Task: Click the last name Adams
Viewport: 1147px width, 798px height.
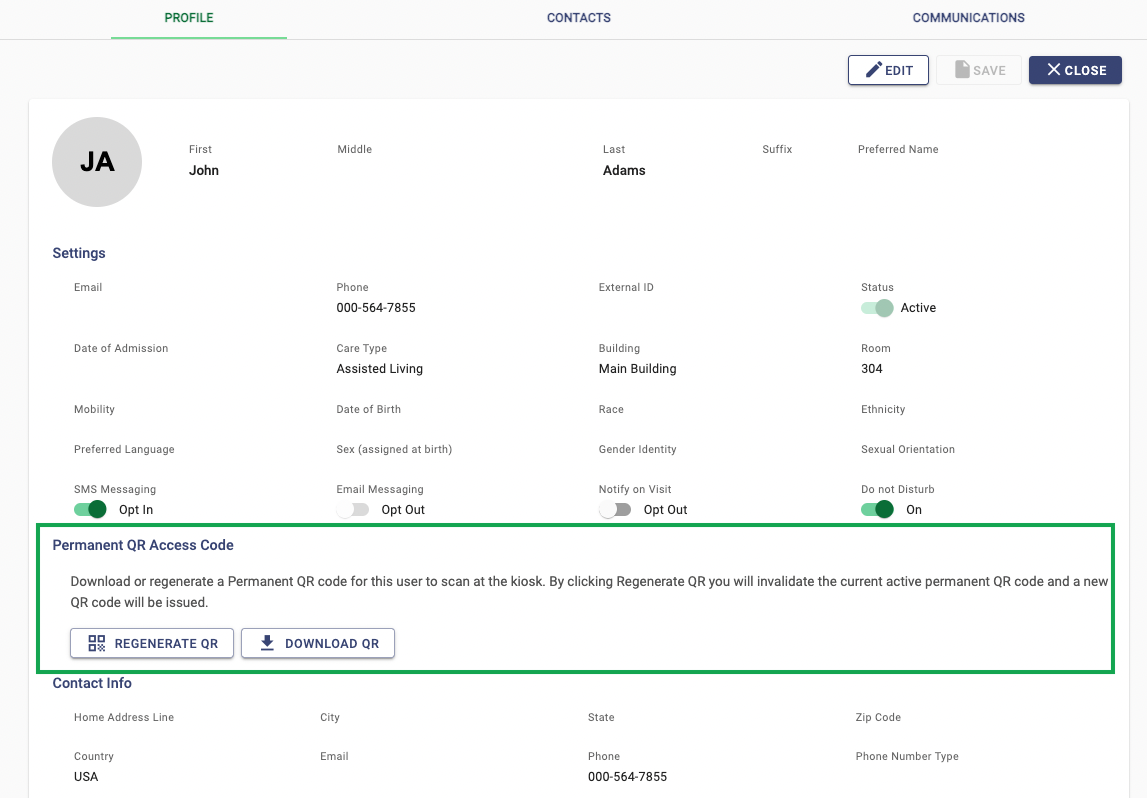Action: tap(624, 171)
